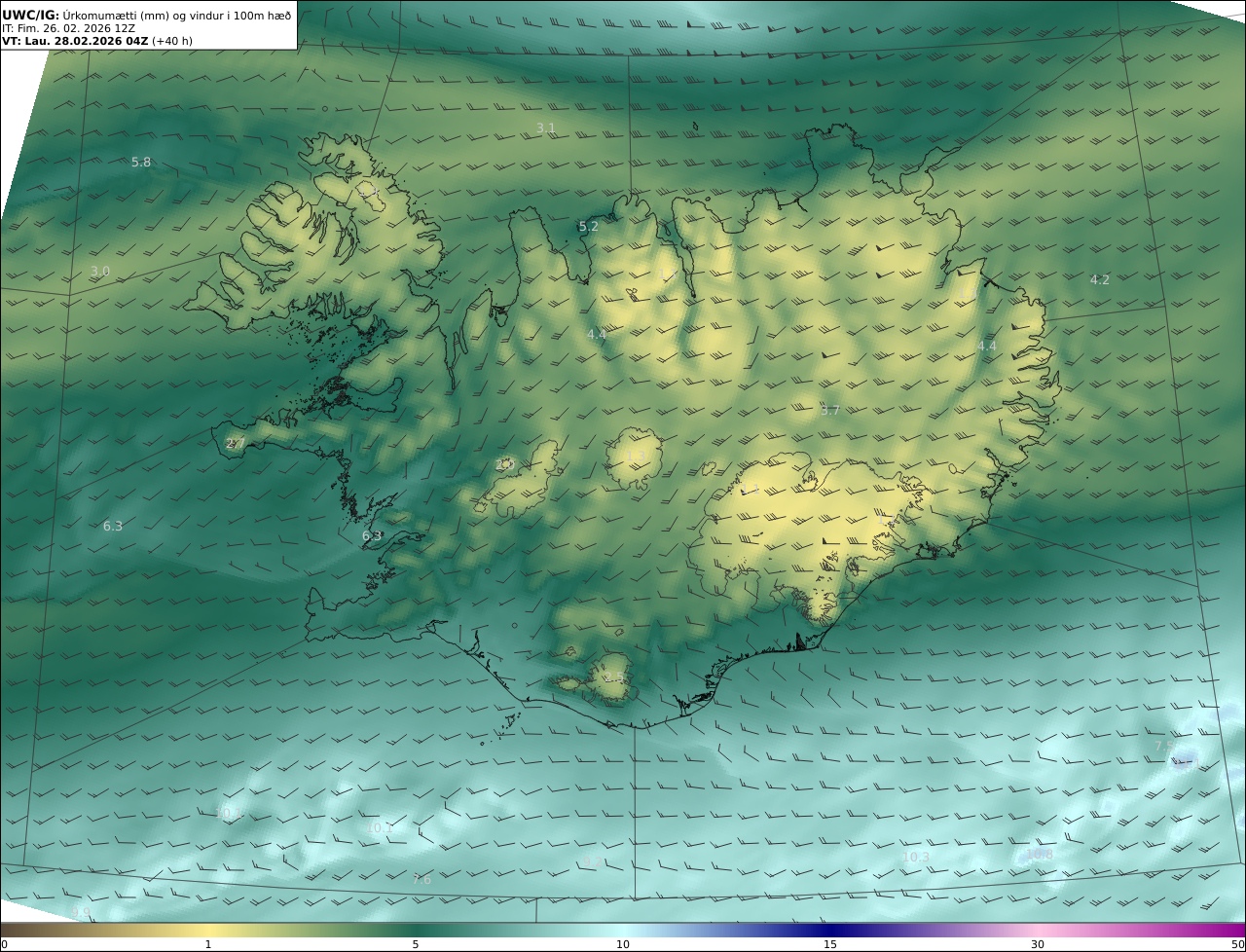
Task: Click the colorbar tick label 0
Action: pyautogui.click(x=4, y=944)
